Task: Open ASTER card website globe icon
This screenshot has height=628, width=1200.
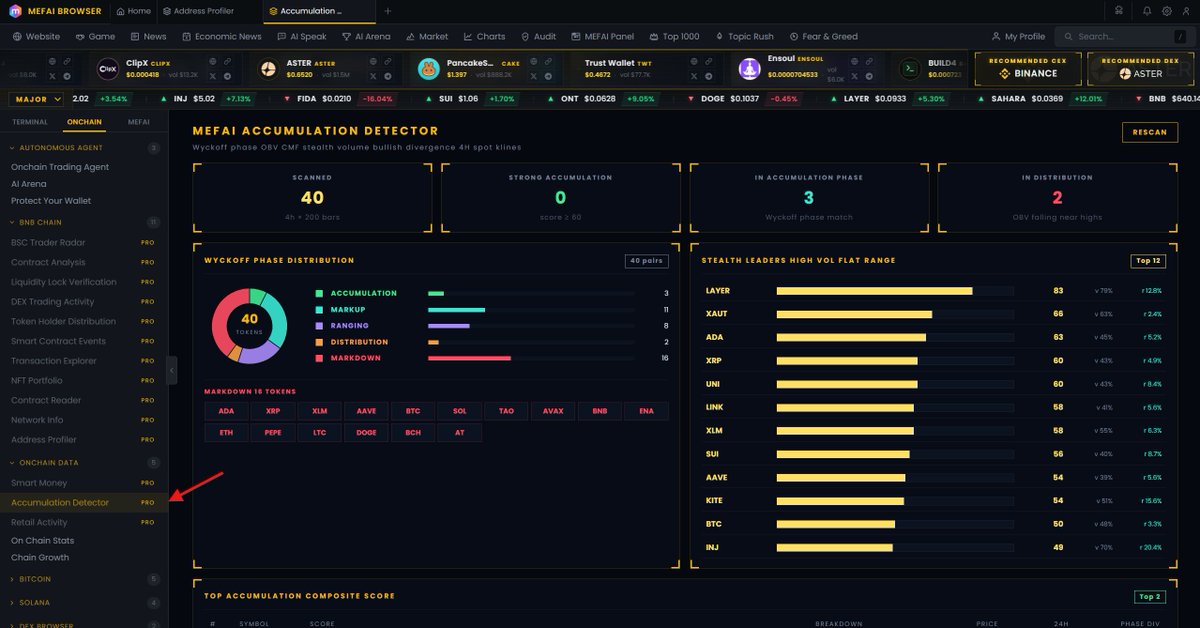Action: pyautogui.click(x=373, y=61)
